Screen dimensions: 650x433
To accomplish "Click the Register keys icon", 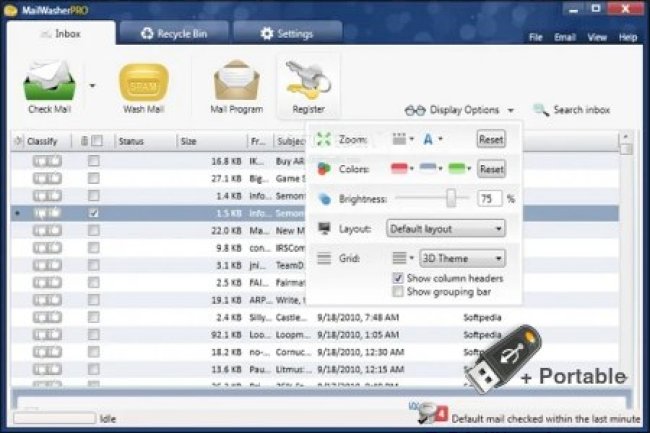I will tap(308, 80).
